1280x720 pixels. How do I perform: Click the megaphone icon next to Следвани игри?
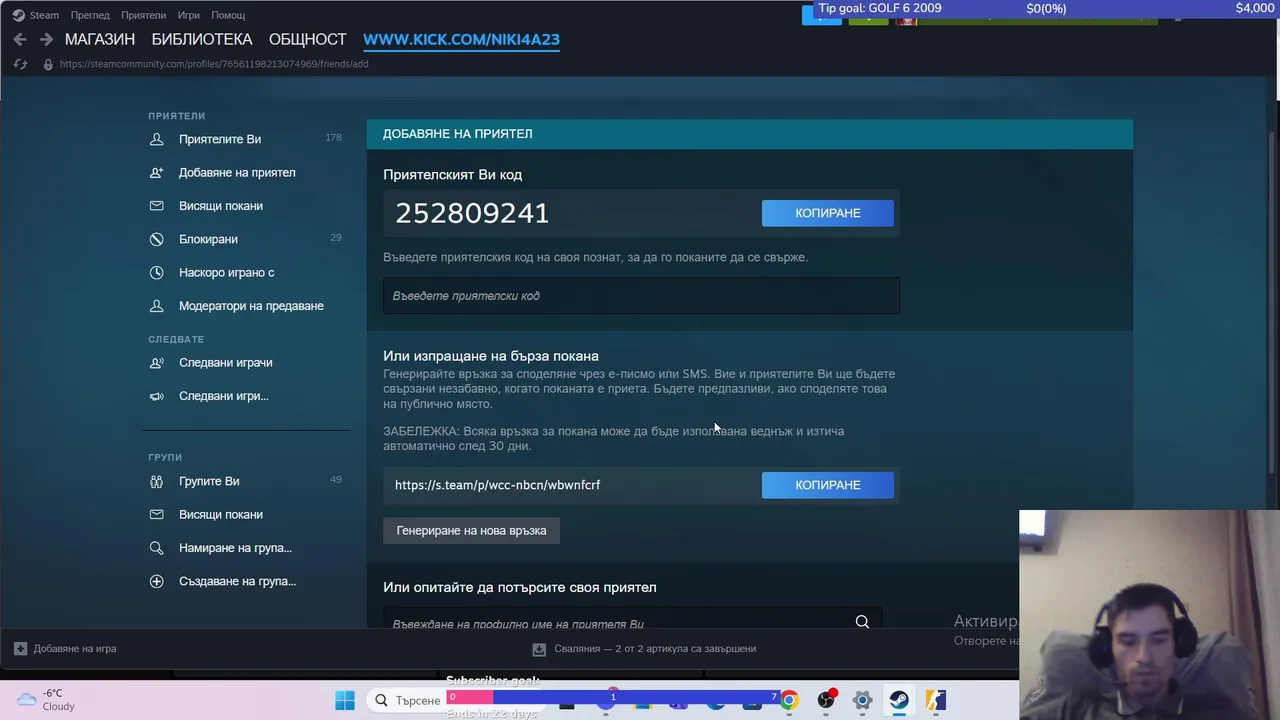(x=156, y=396)
